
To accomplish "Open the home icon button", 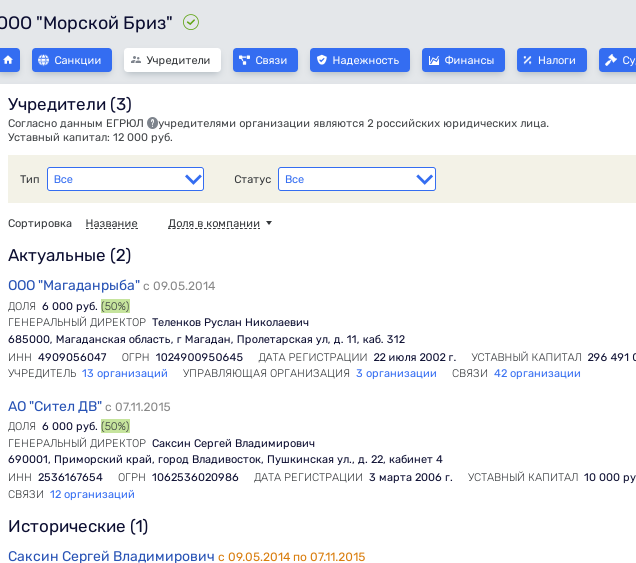I will [x=9, y=60].
